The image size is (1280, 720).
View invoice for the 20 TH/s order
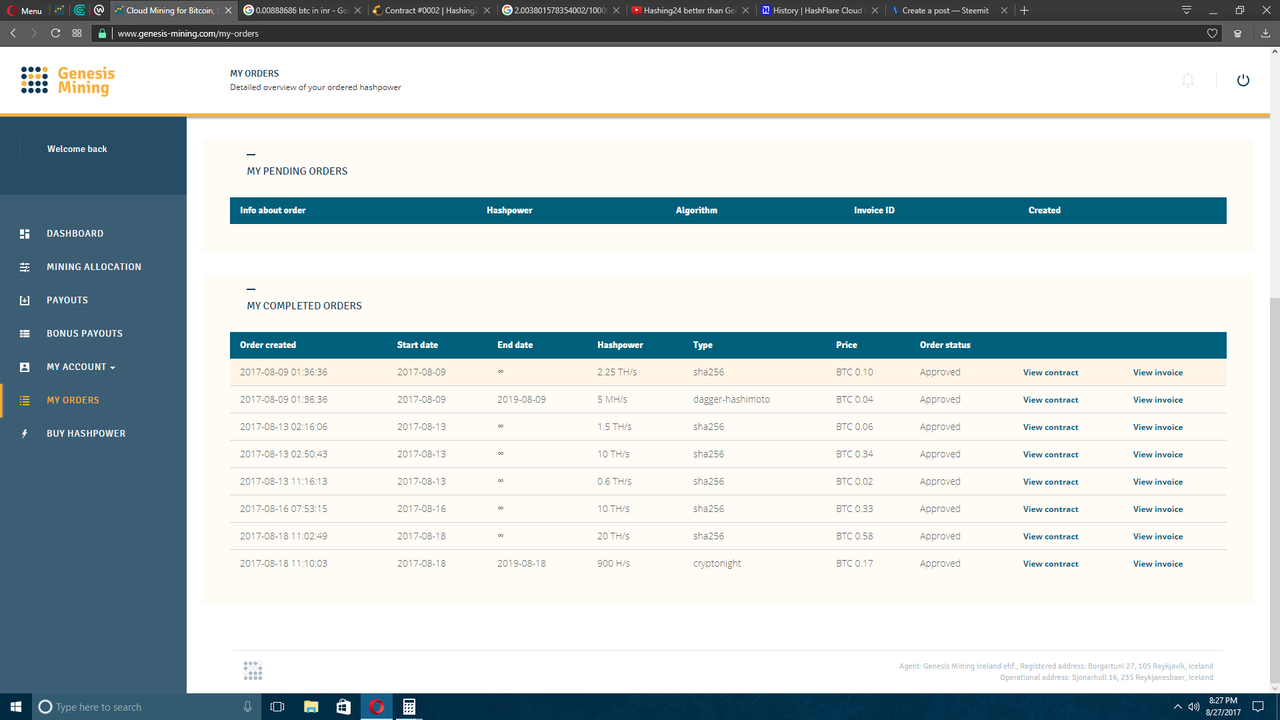(1157, 536)
